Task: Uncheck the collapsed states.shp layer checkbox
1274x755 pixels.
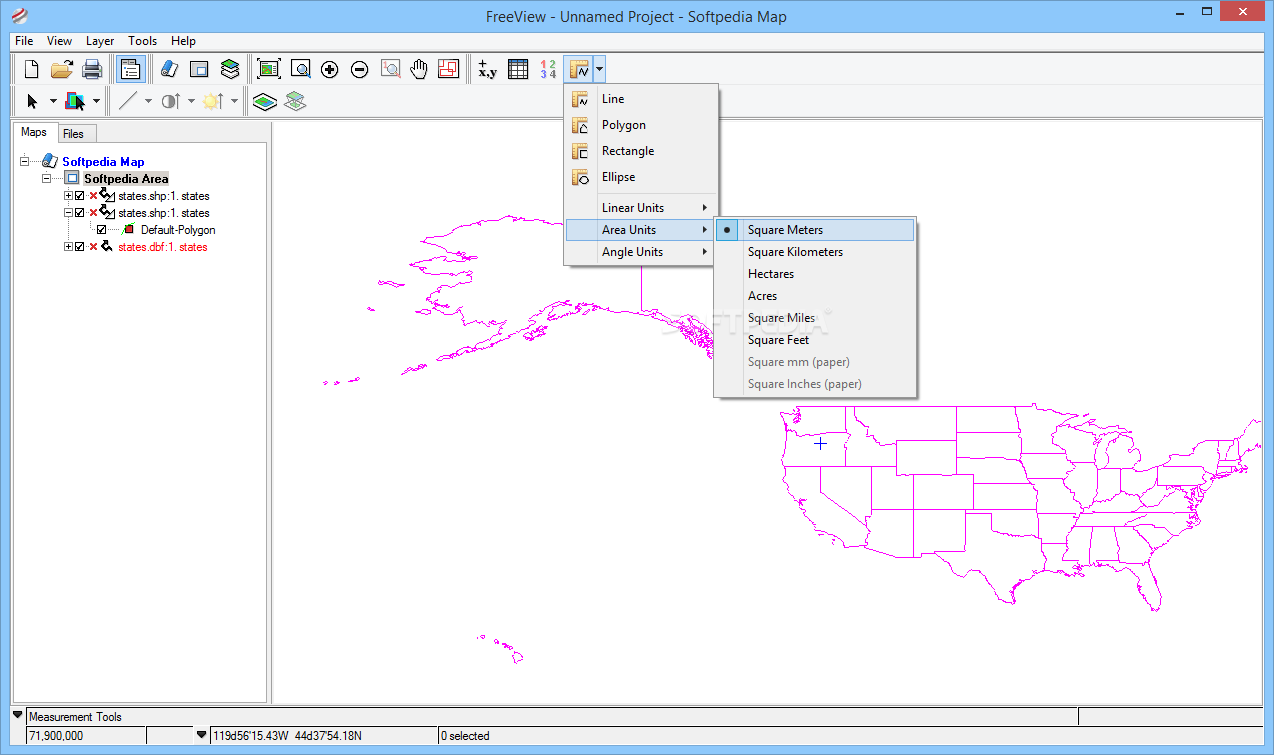Action: tap(80, 196)
